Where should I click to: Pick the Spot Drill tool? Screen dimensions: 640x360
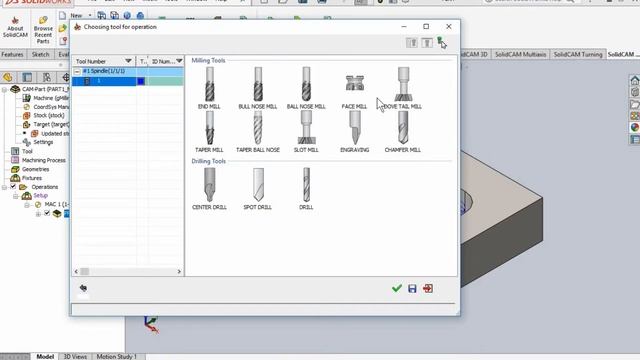click(x=258, y=189)
